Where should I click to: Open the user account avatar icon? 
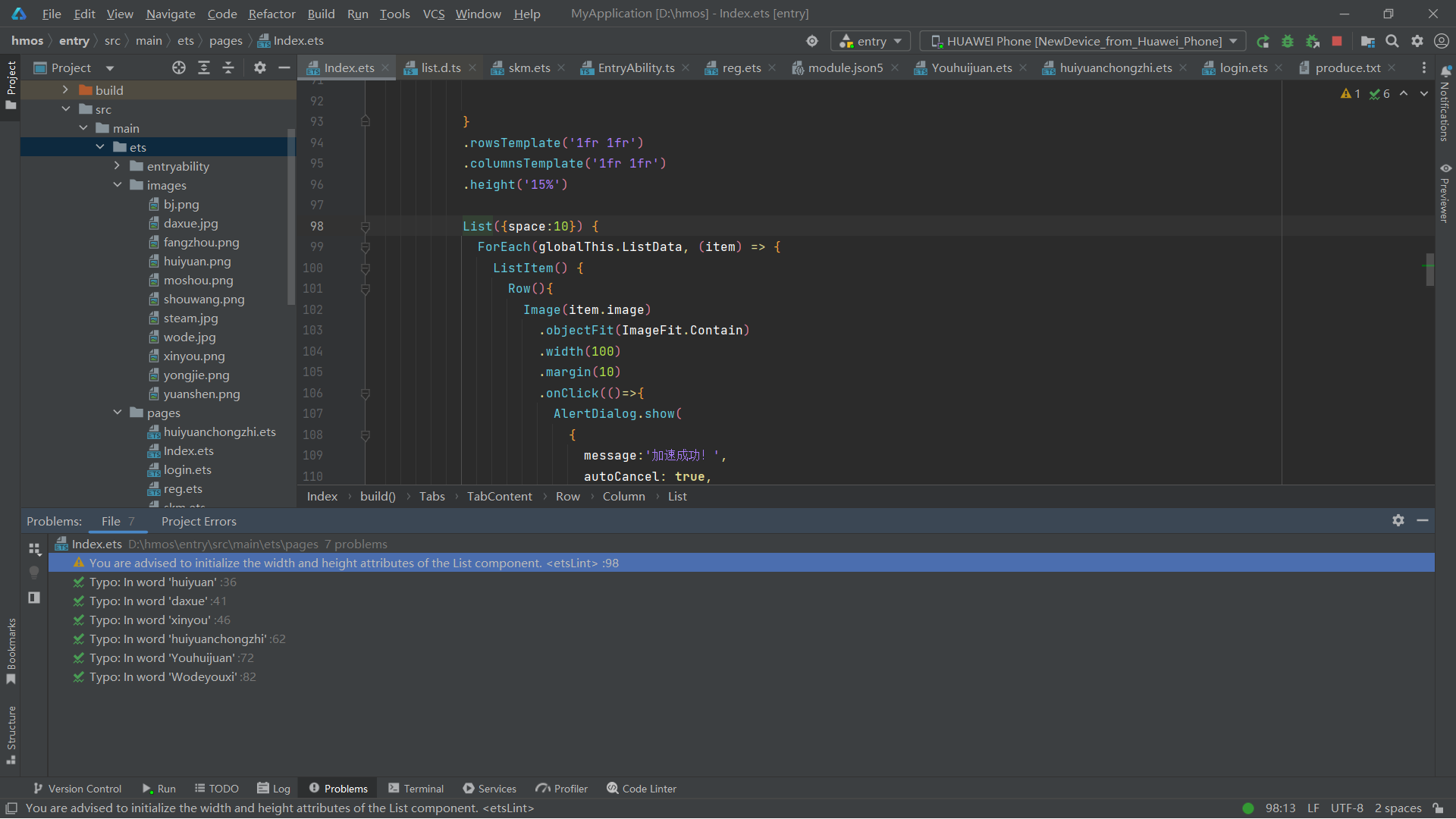point(1442,42)
